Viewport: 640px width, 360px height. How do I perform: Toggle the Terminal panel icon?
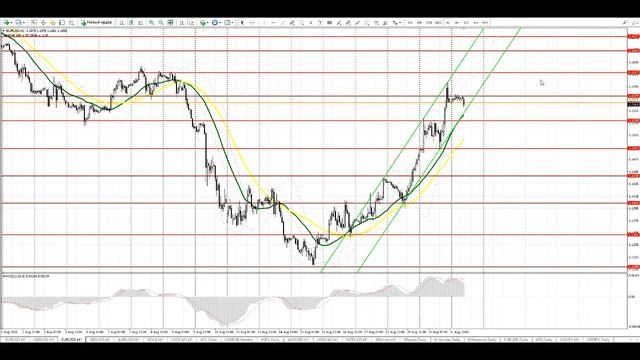coord(62,22)
